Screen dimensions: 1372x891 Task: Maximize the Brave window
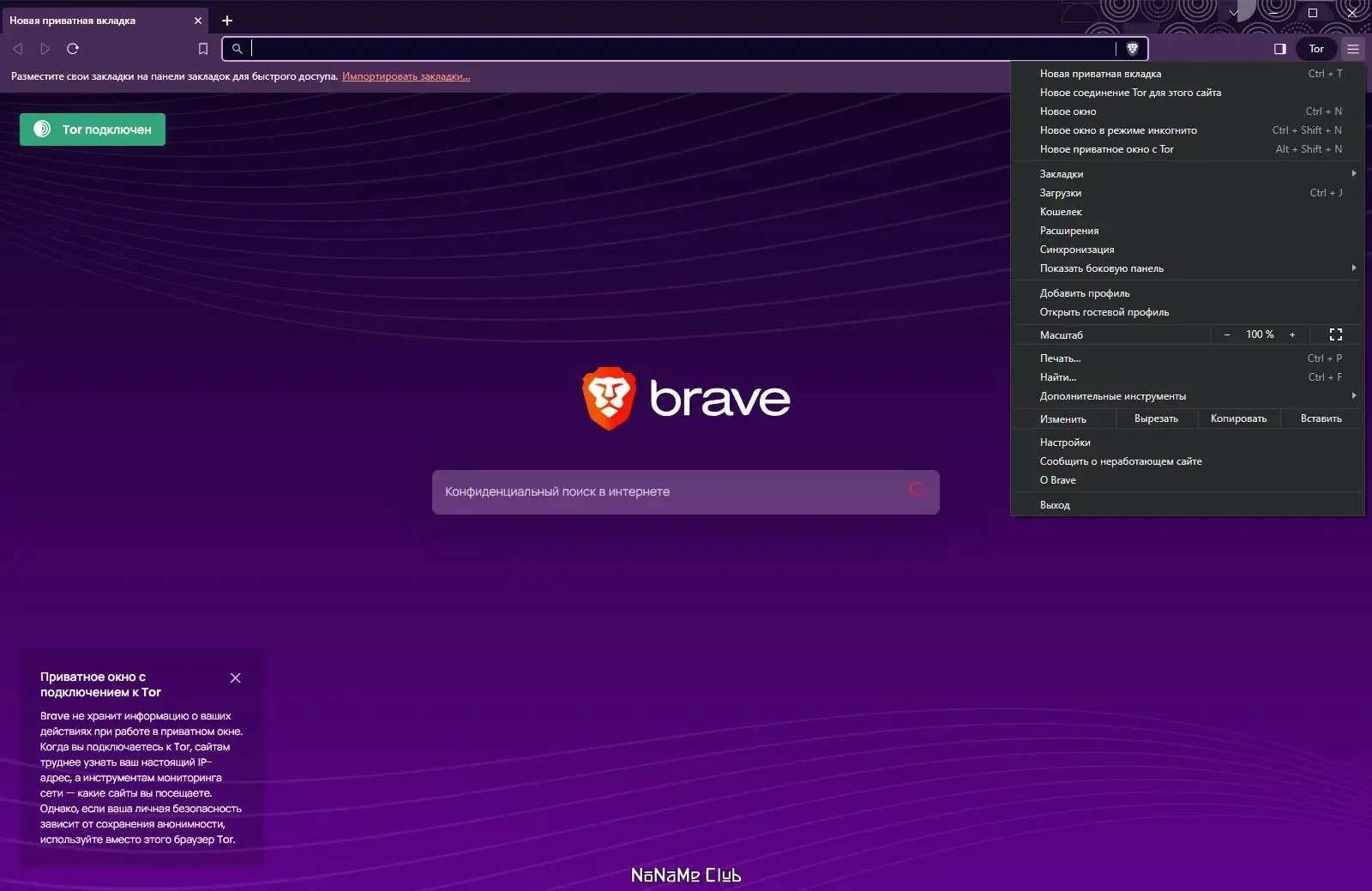click(1313, 13)
